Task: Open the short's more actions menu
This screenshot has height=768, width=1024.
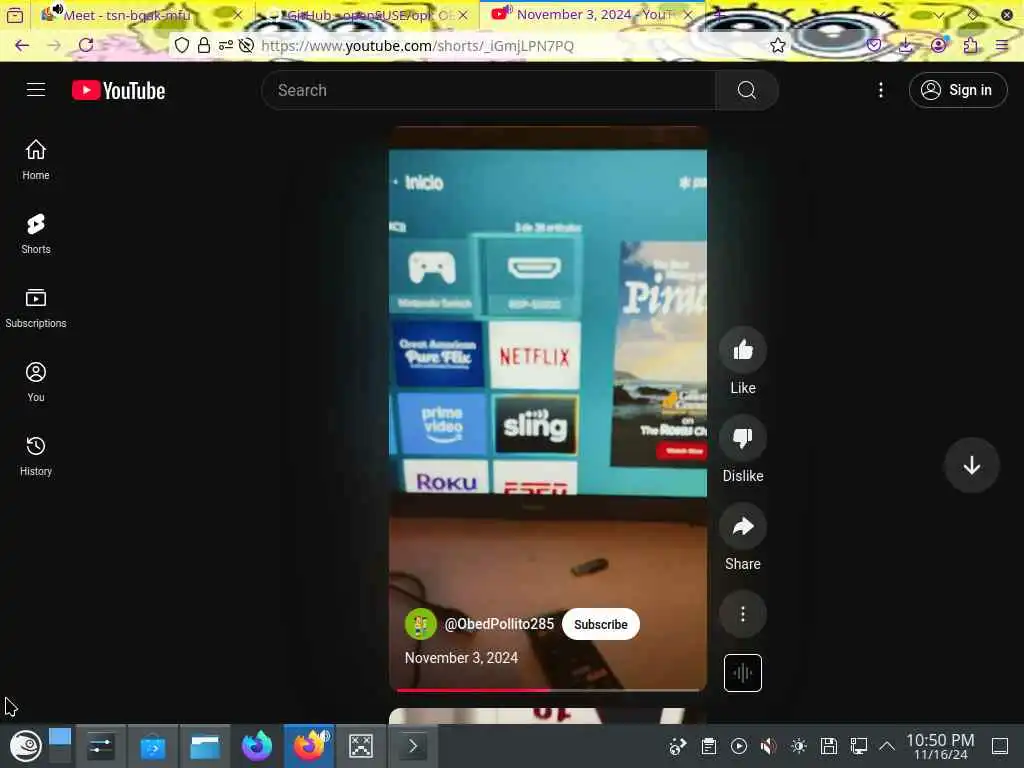Action: pyautogui.click(x=743, y=614)
